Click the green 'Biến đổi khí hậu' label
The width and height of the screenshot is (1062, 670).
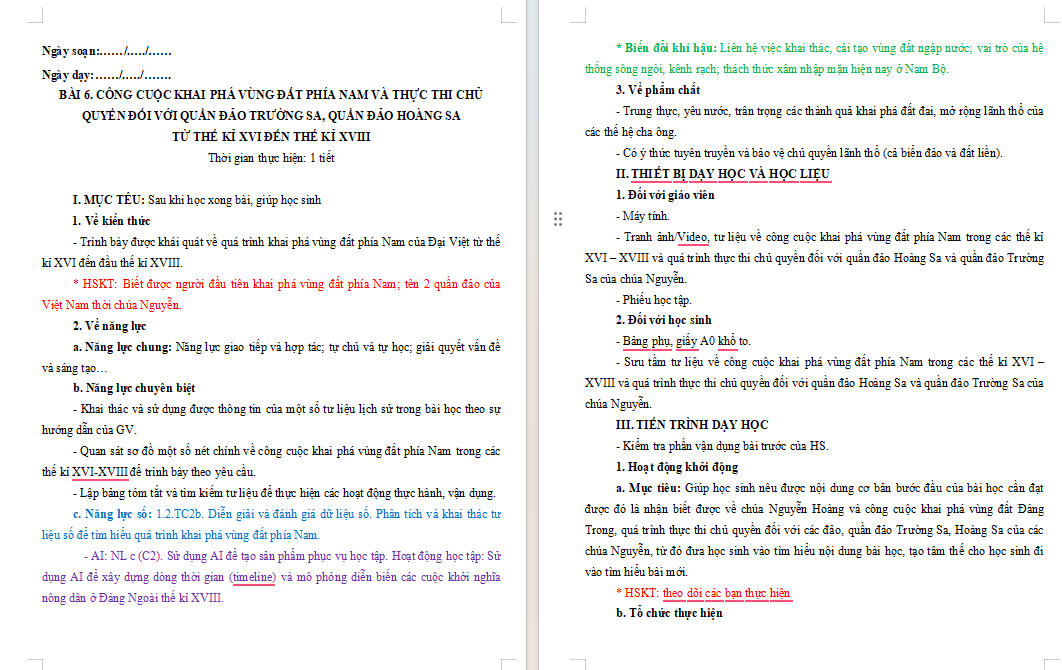pos(666,48)
